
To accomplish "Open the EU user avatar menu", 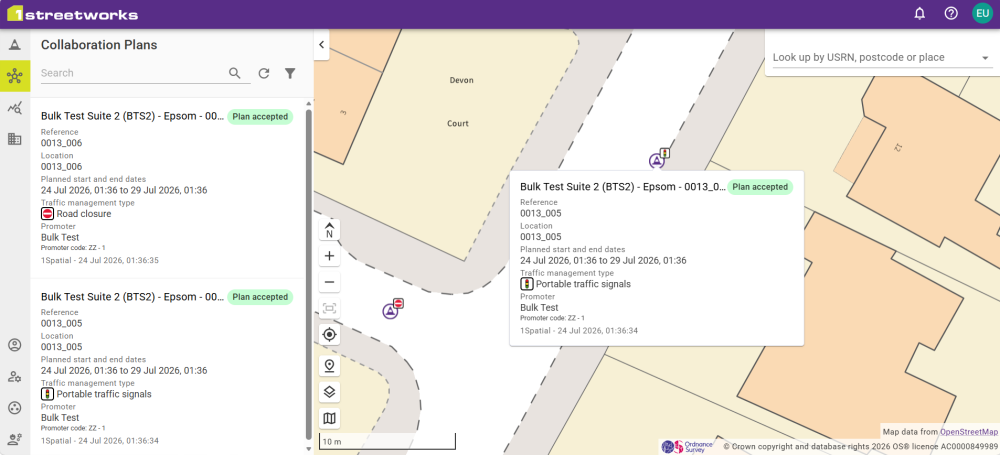I will (982, 13).
